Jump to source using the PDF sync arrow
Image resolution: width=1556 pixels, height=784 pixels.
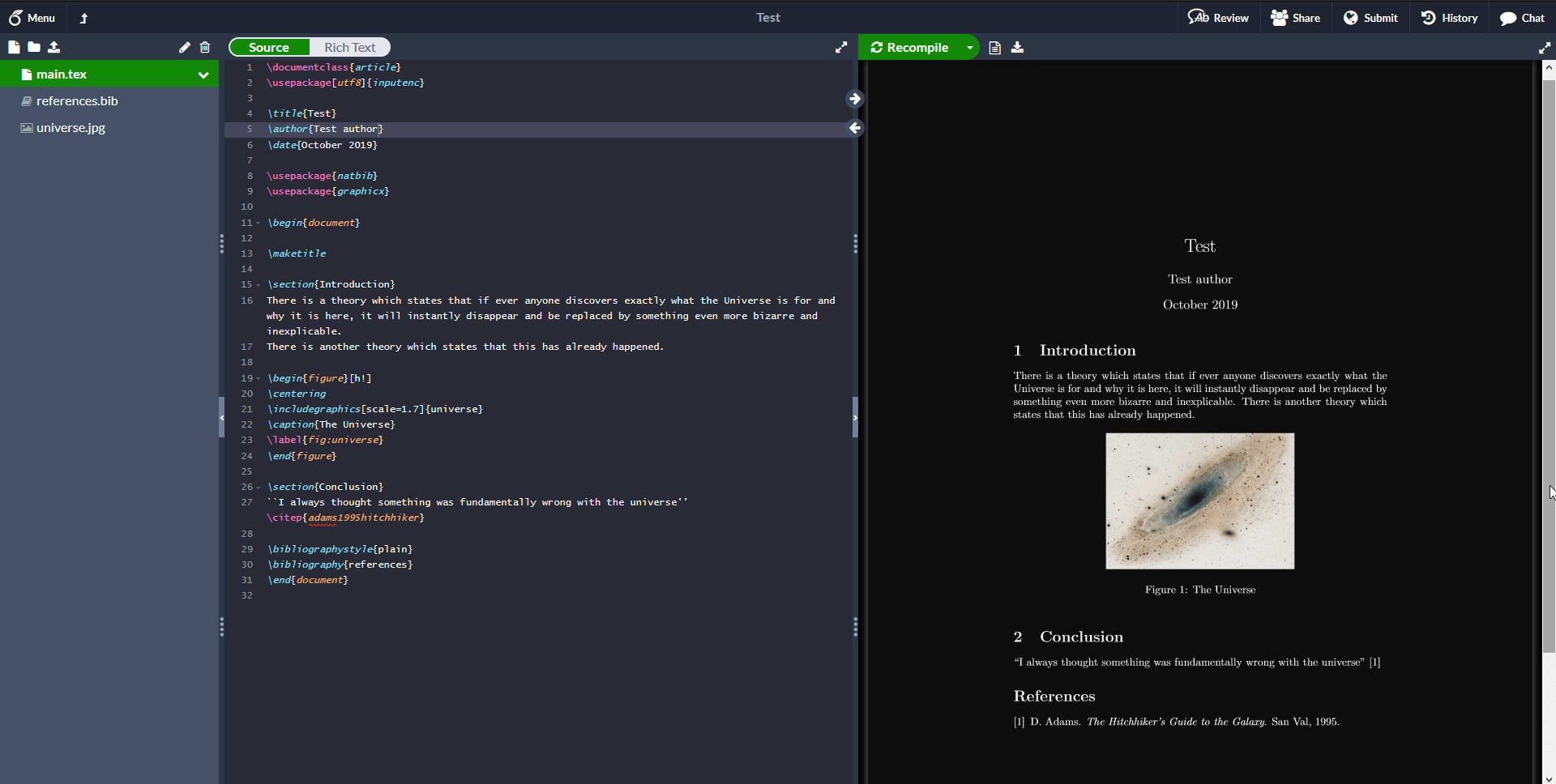[x=856, y=128]
